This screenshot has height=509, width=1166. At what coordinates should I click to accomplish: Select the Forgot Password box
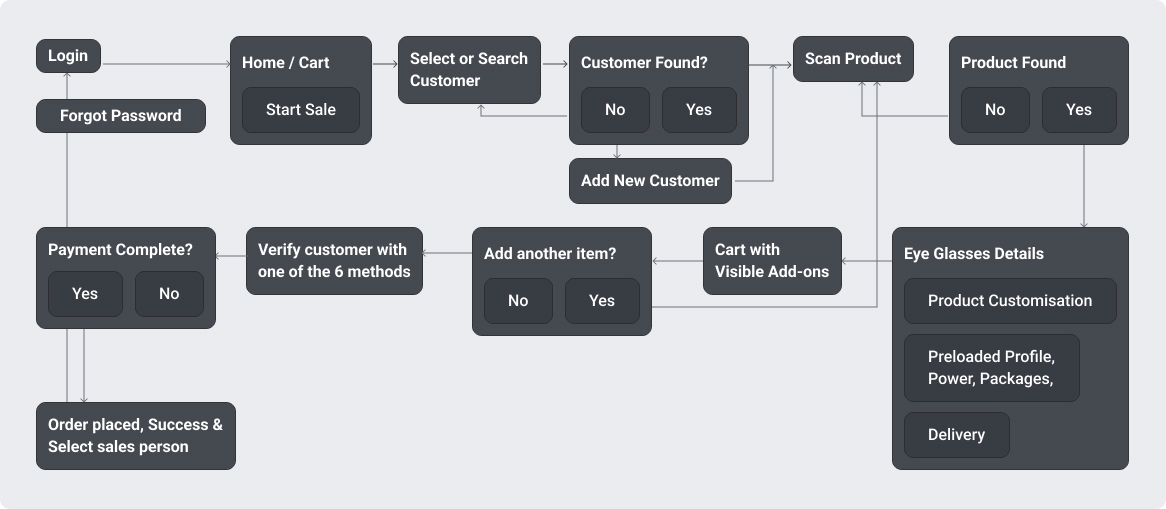pos(120,115)
